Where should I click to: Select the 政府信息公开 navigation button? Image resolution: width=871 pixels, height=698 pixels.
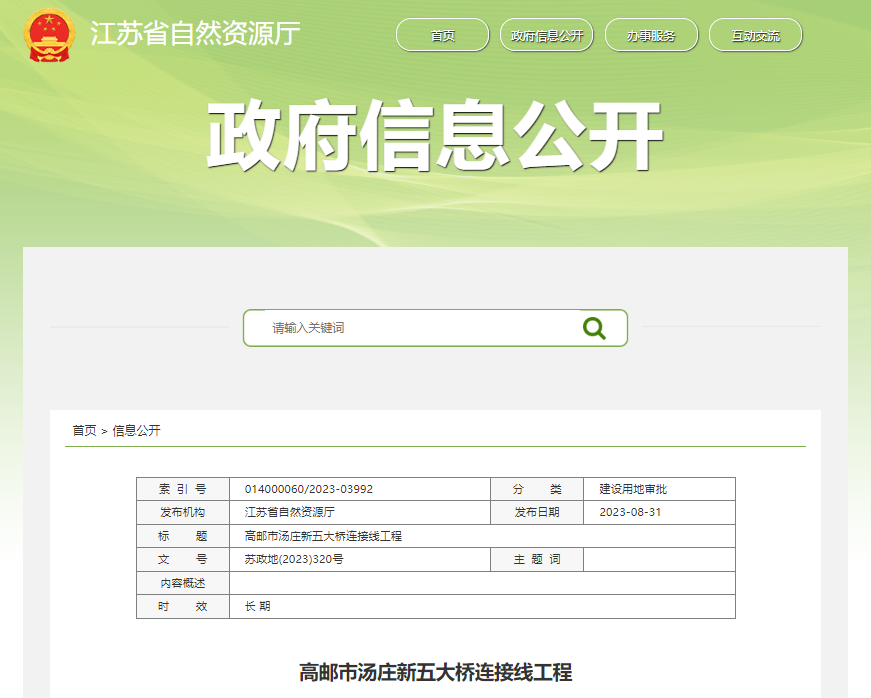[547, 36]
